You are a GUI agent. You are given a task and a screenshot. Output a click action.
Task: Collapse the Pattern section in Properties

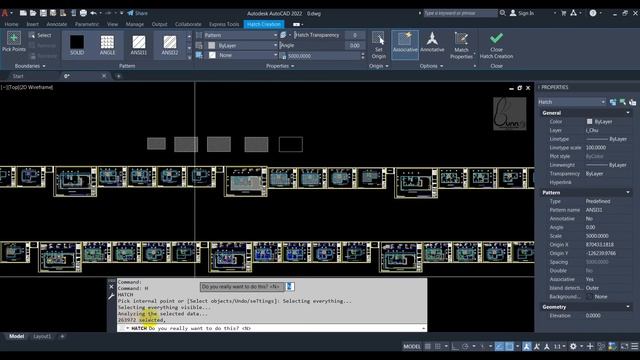coord(628,192)
